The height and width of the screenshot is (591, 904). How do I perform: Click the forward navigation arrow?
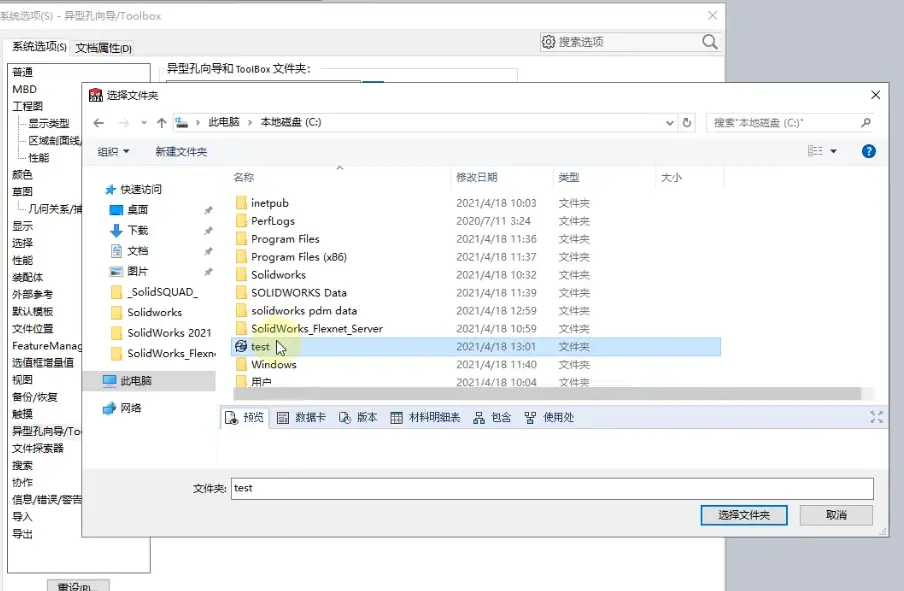click(x=123, y=123)
